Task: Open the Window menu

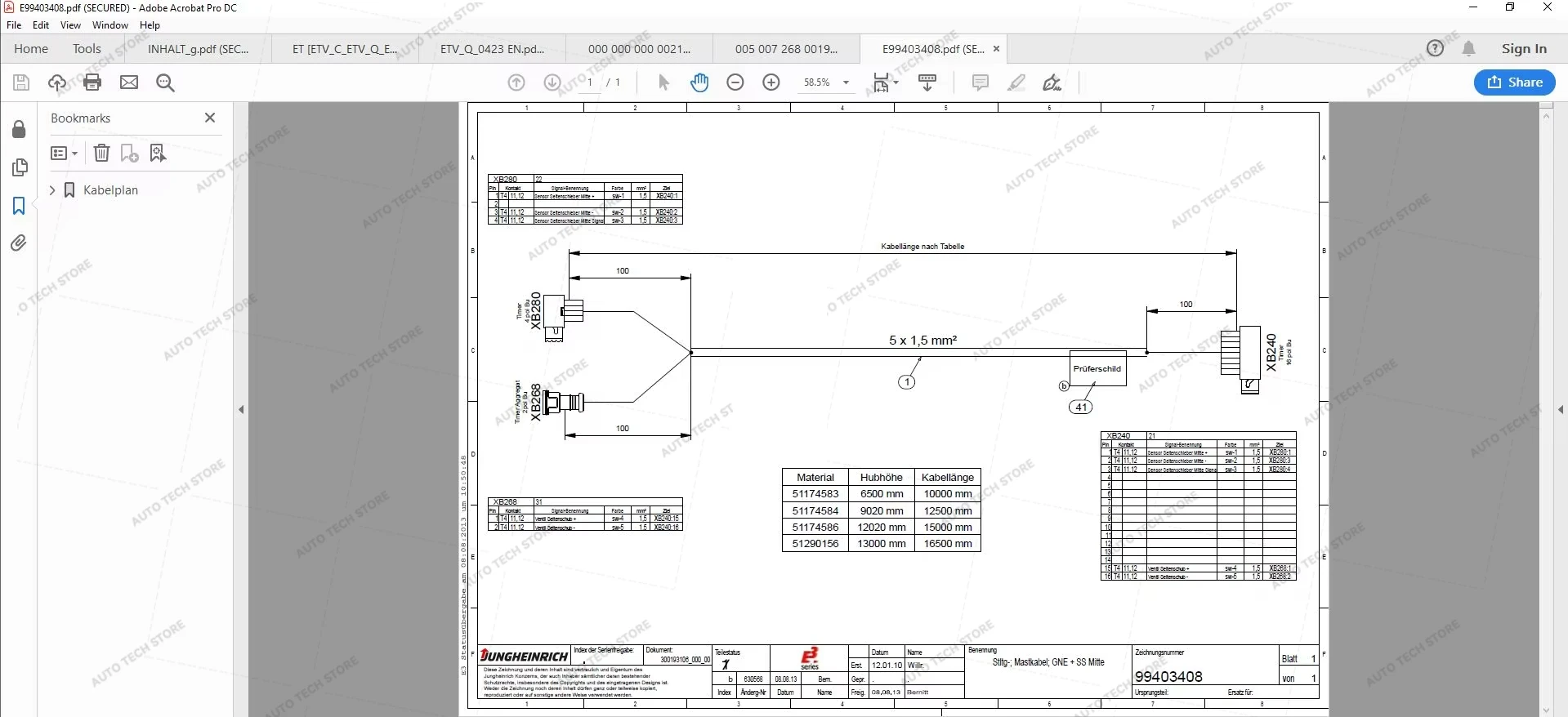Action: [109, 25]
